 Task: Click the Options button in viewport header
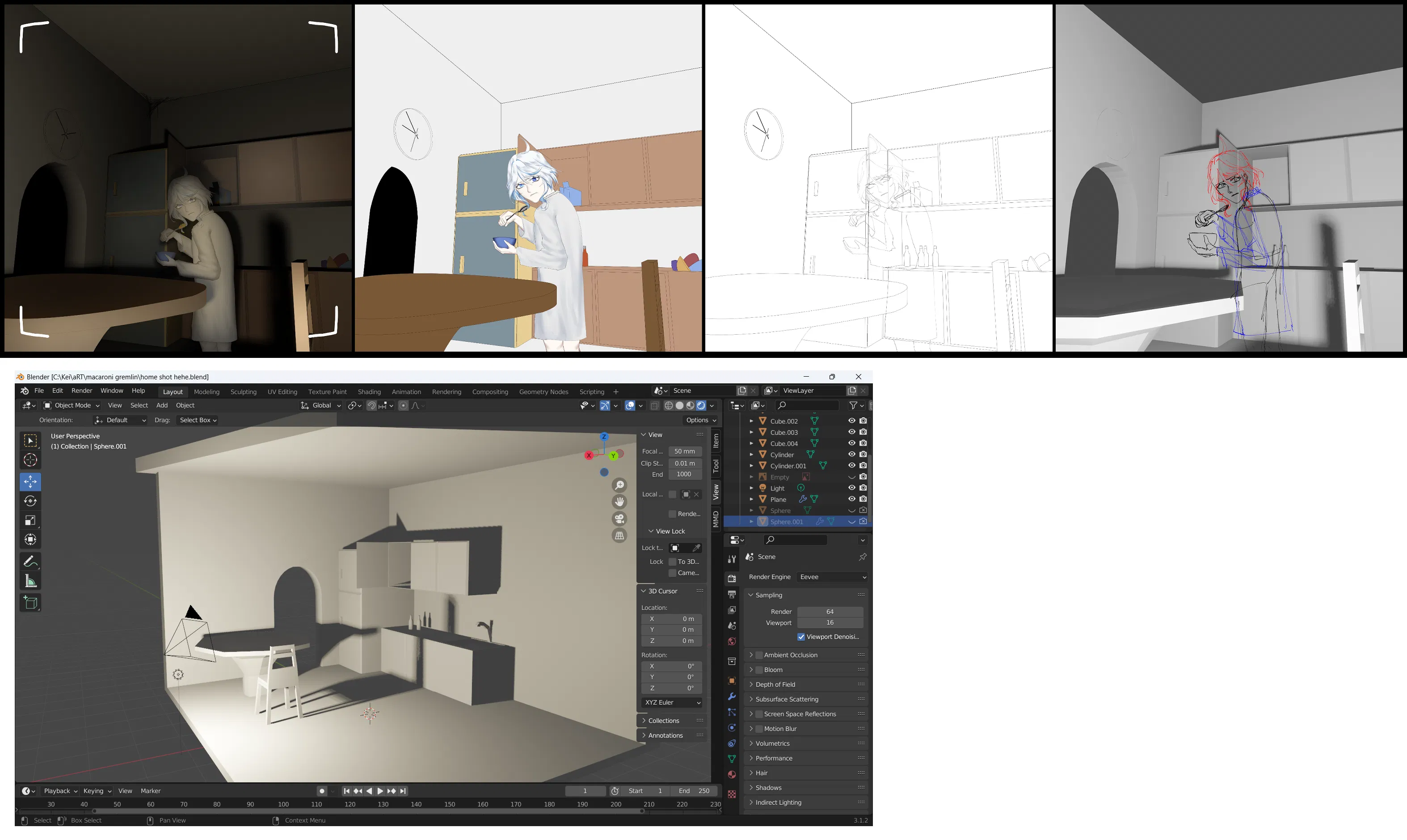[701, 420]
